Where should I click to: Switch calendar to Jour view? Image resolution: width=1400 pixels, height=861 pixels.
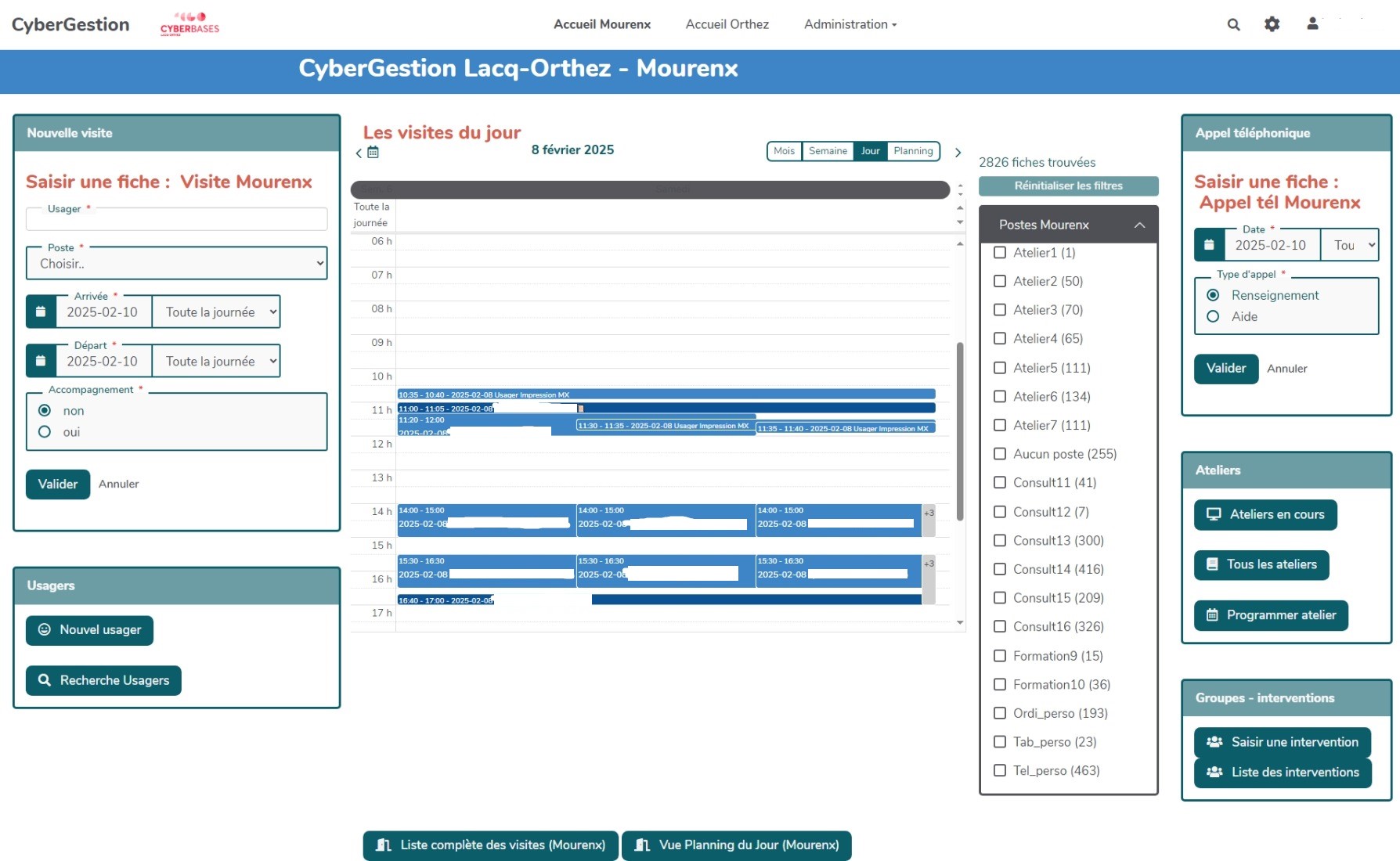(870, 151)
